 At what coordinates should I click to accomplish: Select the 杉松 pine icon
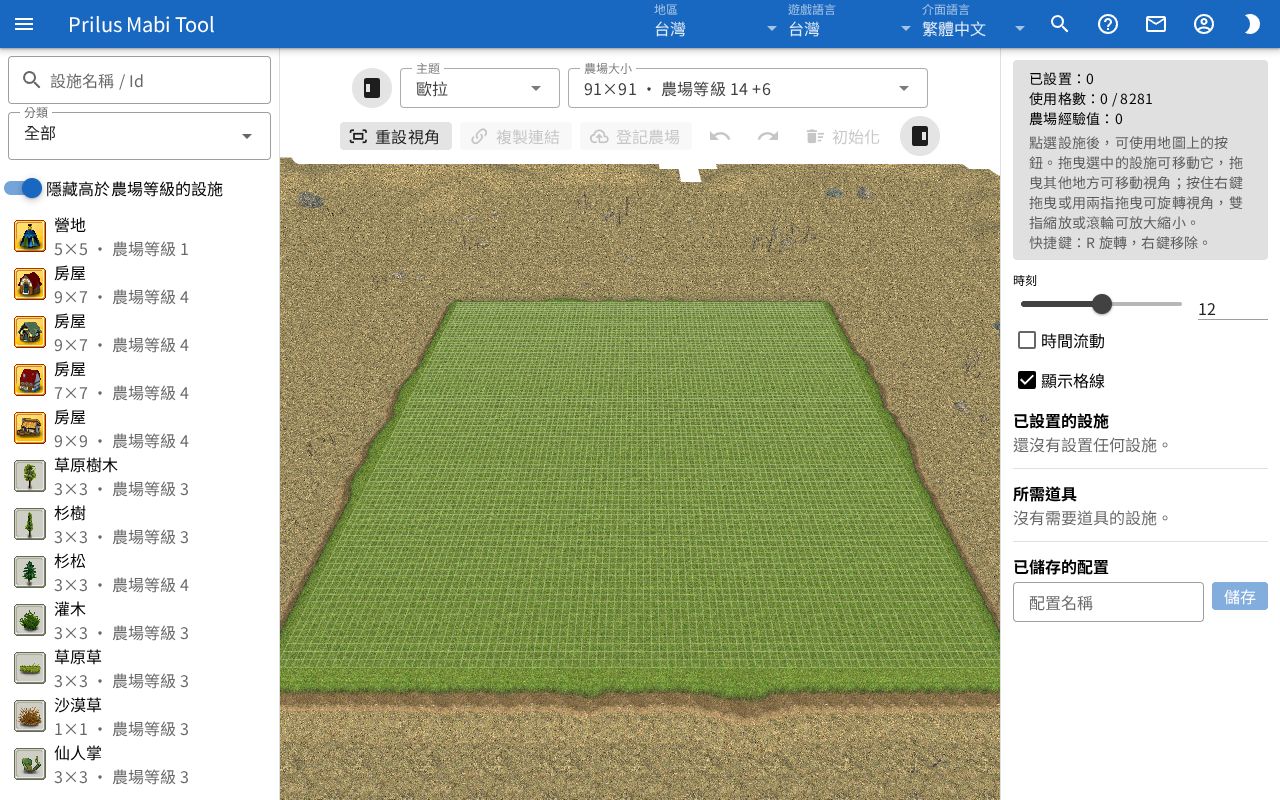(x=30, y=573)
